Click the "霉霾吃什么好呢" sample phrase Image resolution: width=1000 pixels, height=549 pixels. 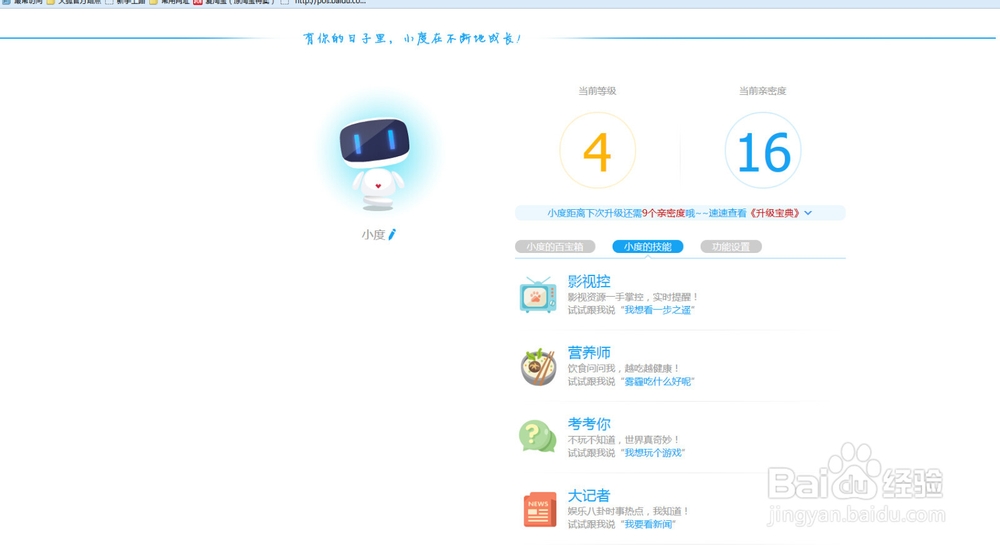pyautogui.click(x=658, y=381)
